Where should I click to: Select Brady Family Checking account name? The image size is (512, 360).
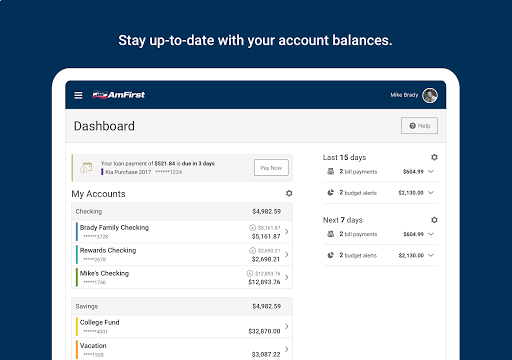[x=114, y=228]
